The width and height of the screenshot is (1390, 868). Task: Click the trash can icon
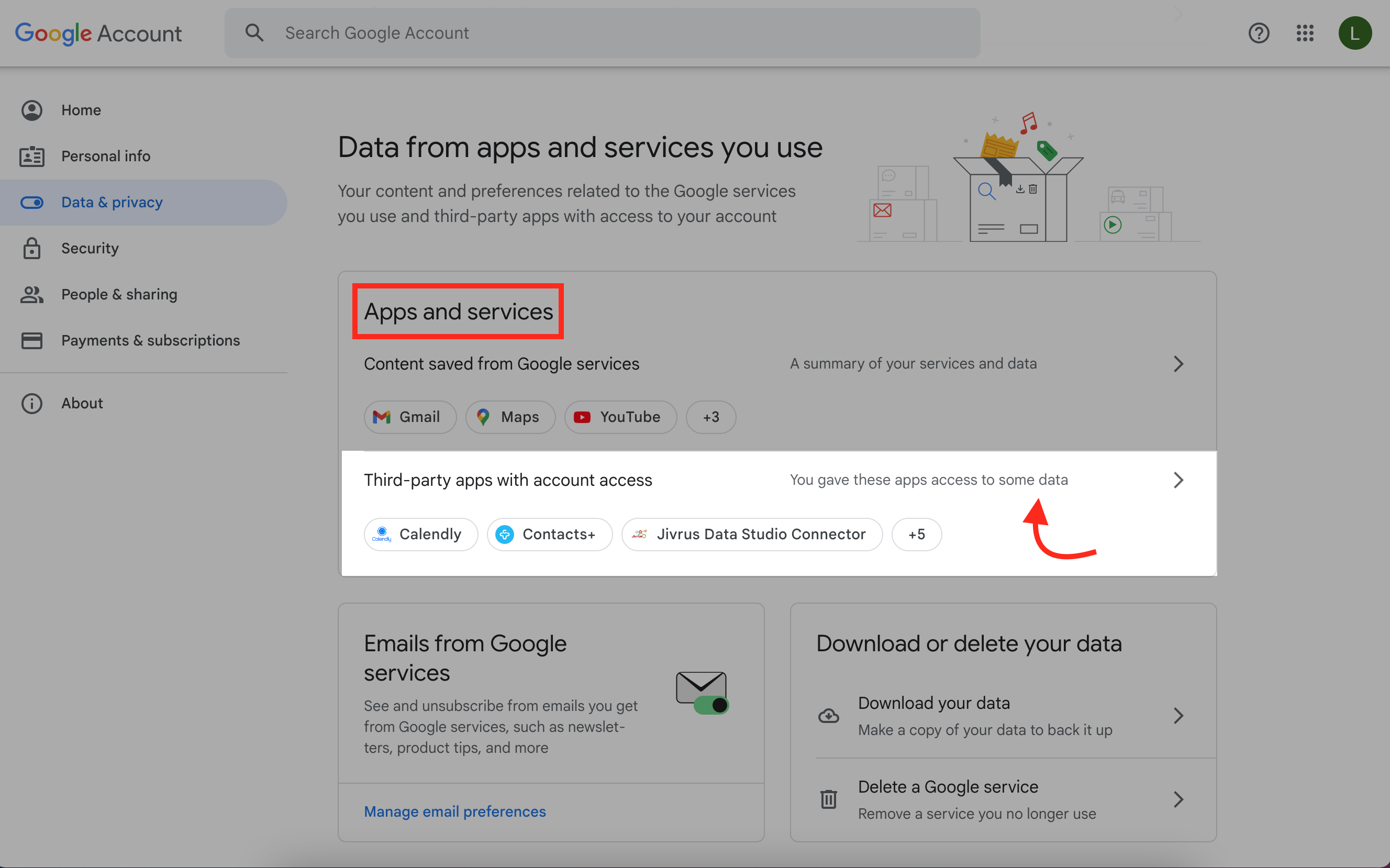pyautogui.click(x=828, y=799)
